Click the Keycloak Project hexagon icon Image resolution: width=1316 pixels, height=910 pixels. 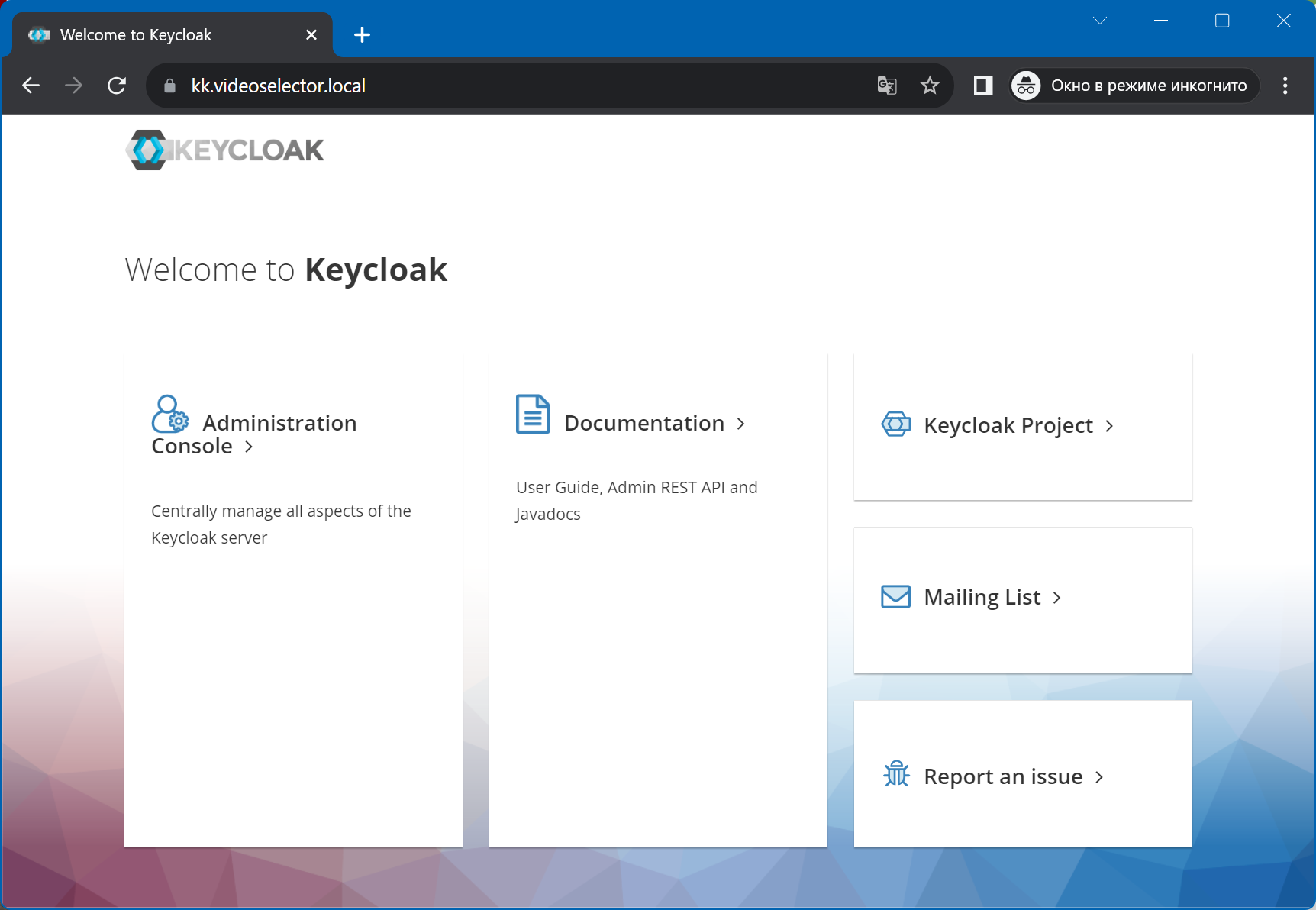pos(896,424)
